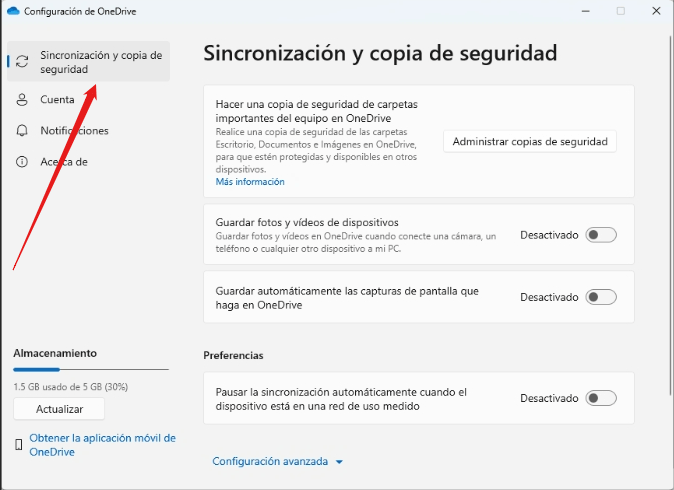This screenshot has width=674, height=490.
Task: Click the storage usage progress bar
Action: click(91, 369)
